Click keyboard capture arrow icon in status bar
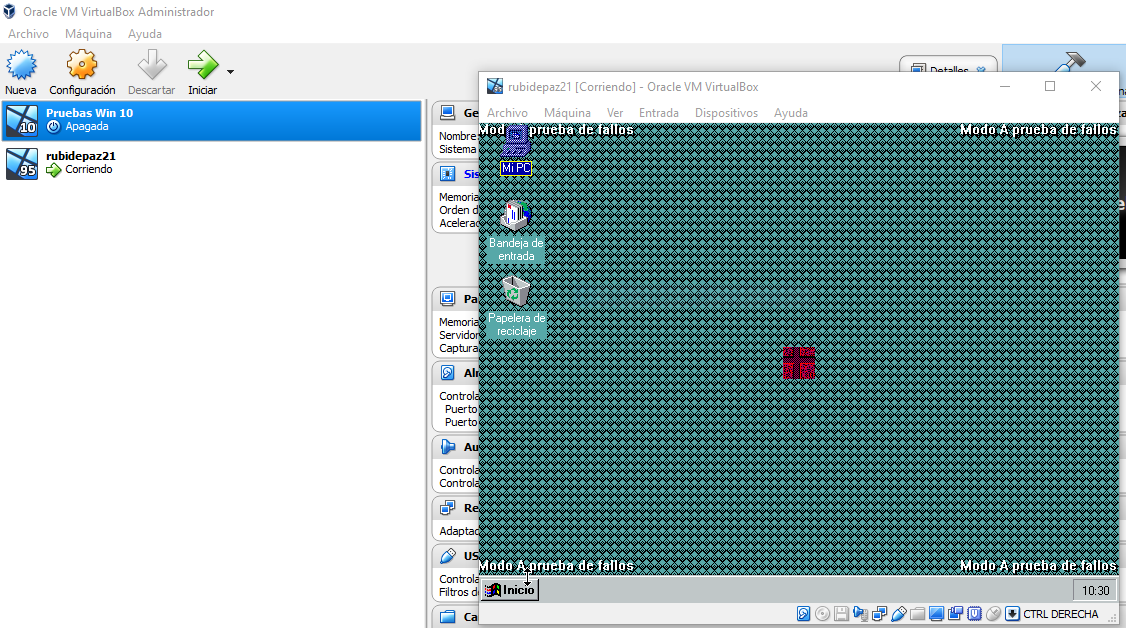 (x=1013, y=614)
